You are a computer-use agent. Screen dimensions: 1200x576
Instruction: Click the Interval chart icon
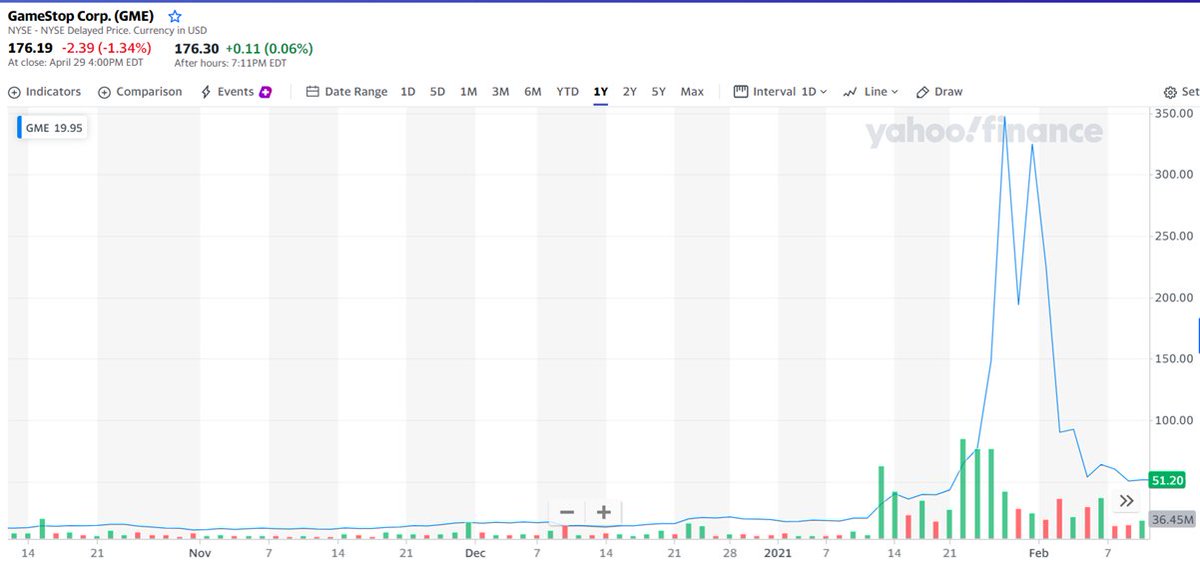point(741,91)
